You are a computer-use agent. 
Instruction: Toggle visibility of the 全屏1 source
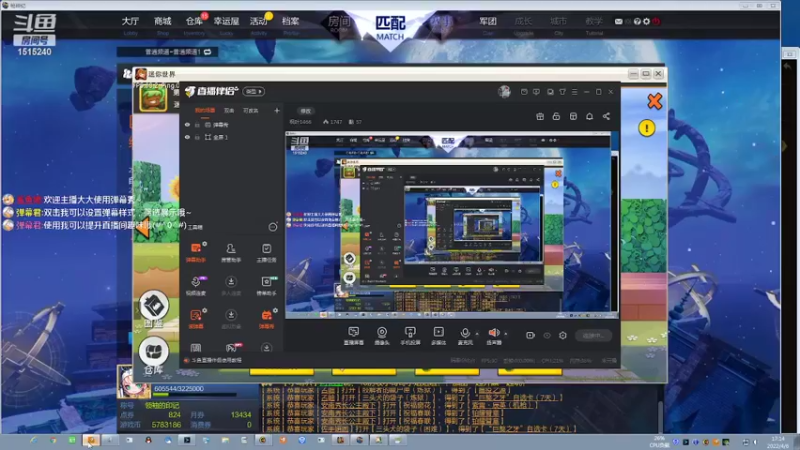[187, 137]
